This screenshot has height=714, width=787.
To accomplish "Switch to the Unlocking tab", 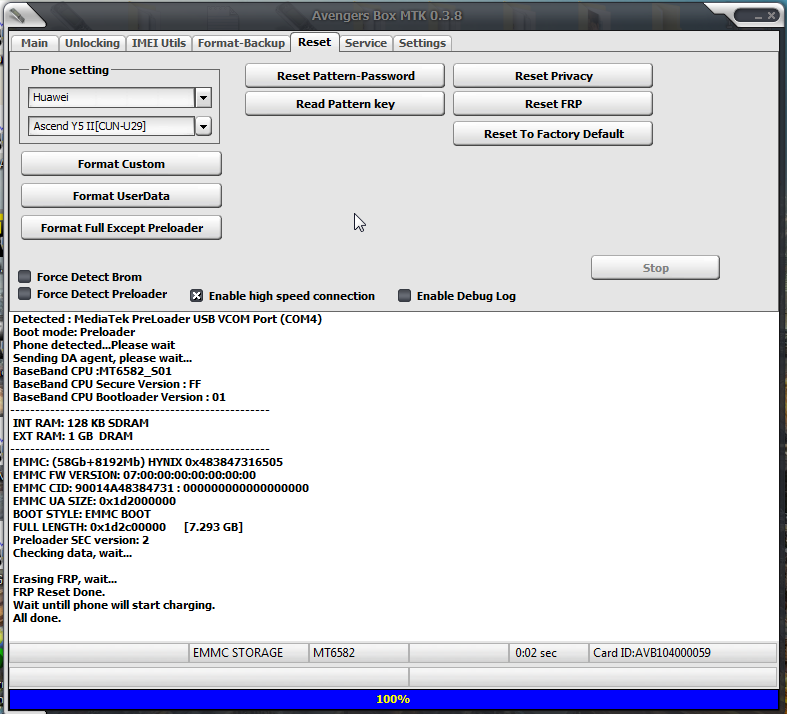I will tap(92, 43).
